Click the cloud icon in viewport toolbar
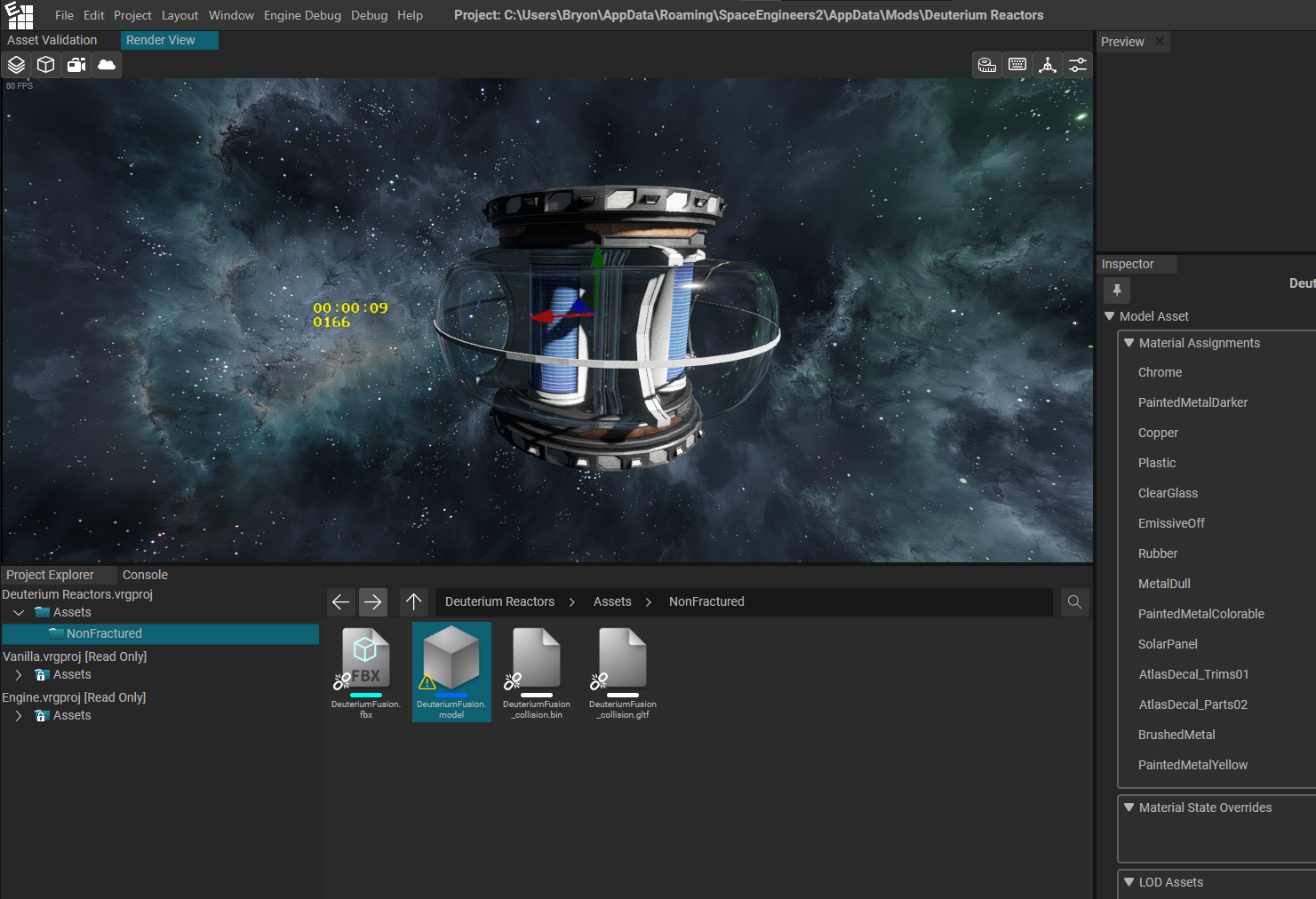1316x899 pixels. coord(107,65)
